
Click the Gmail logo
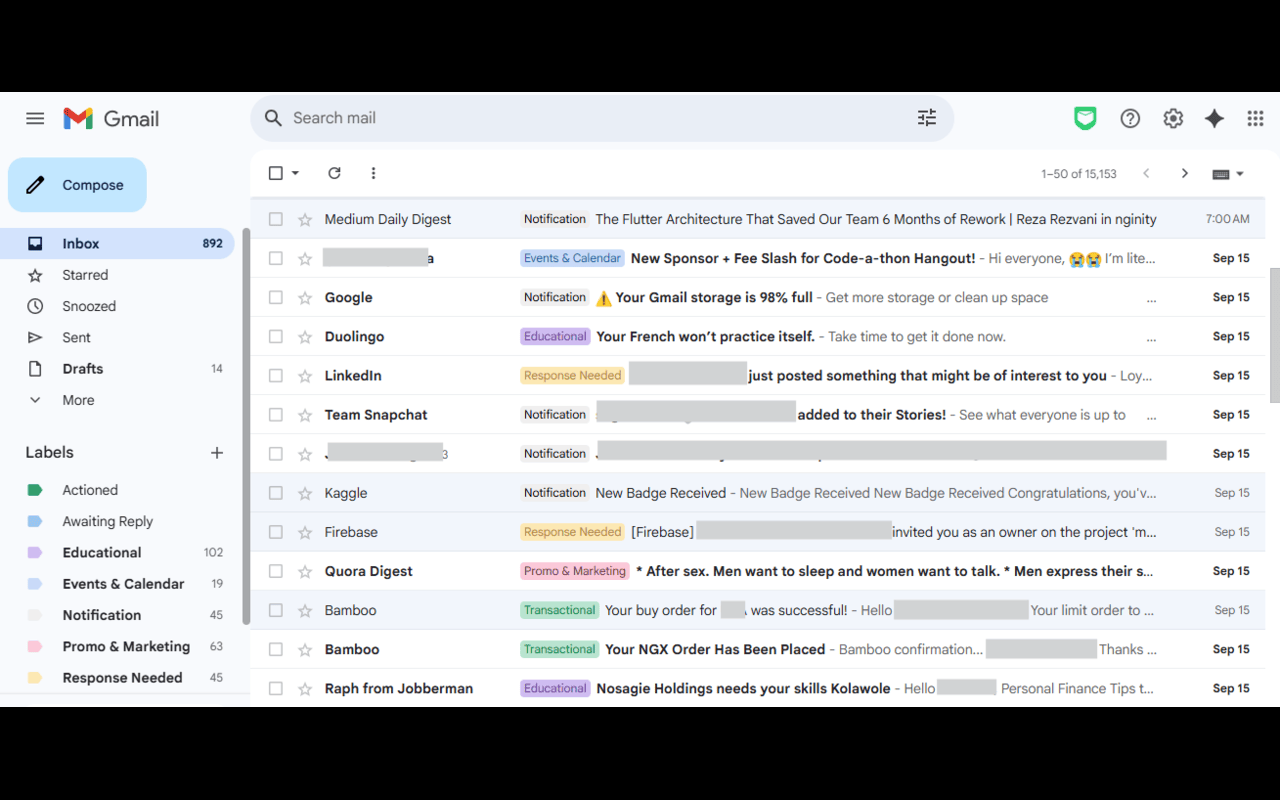point(111,118)
